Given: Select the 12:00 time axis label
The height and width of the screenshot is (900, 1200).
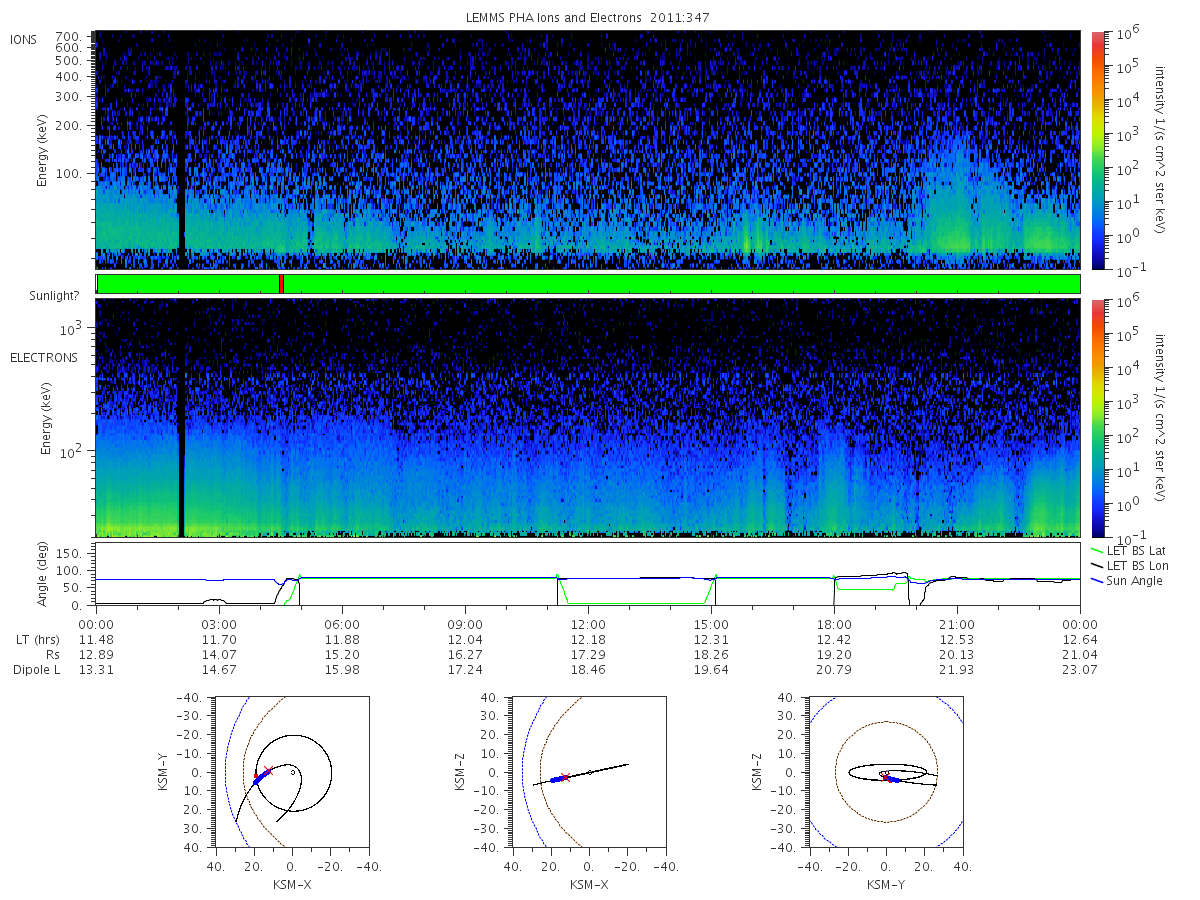Looking at the screenshot, I should coord(588,623).
